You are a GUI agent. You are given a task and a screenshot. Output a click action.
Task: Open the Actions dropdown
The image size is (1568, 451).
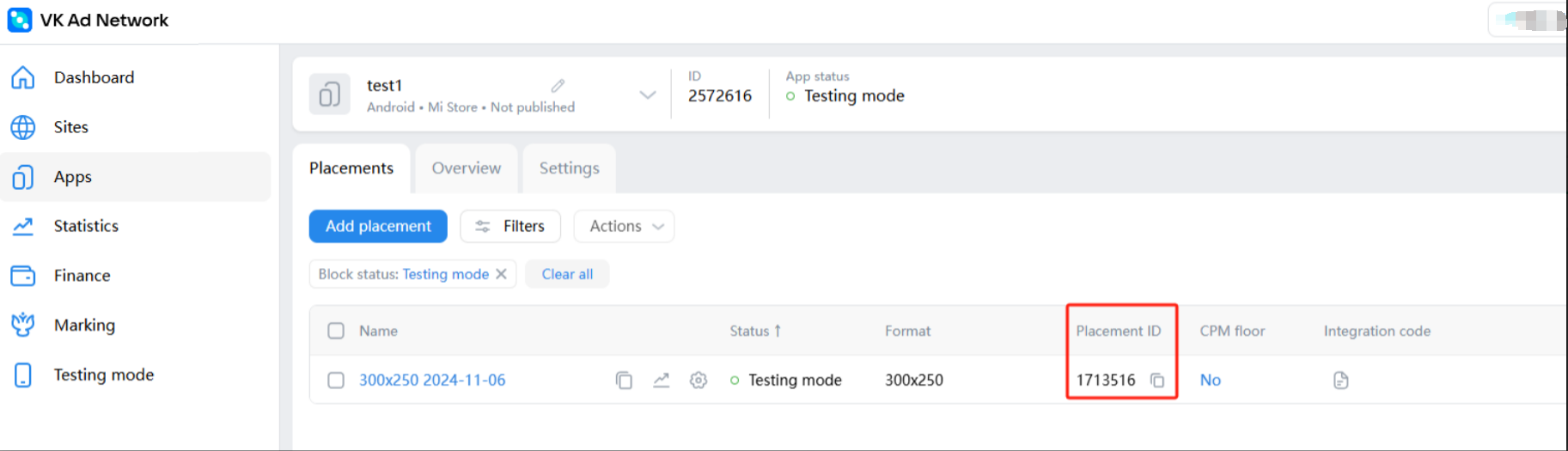625,226
